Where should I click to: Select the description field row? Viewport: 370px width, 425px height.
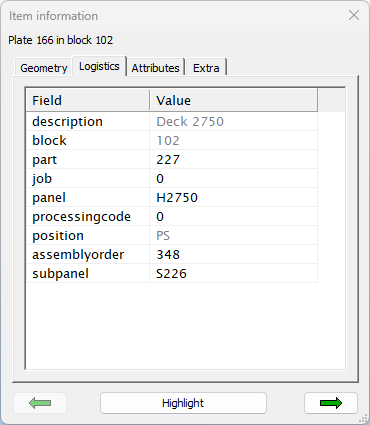click(x=172, y=121)
